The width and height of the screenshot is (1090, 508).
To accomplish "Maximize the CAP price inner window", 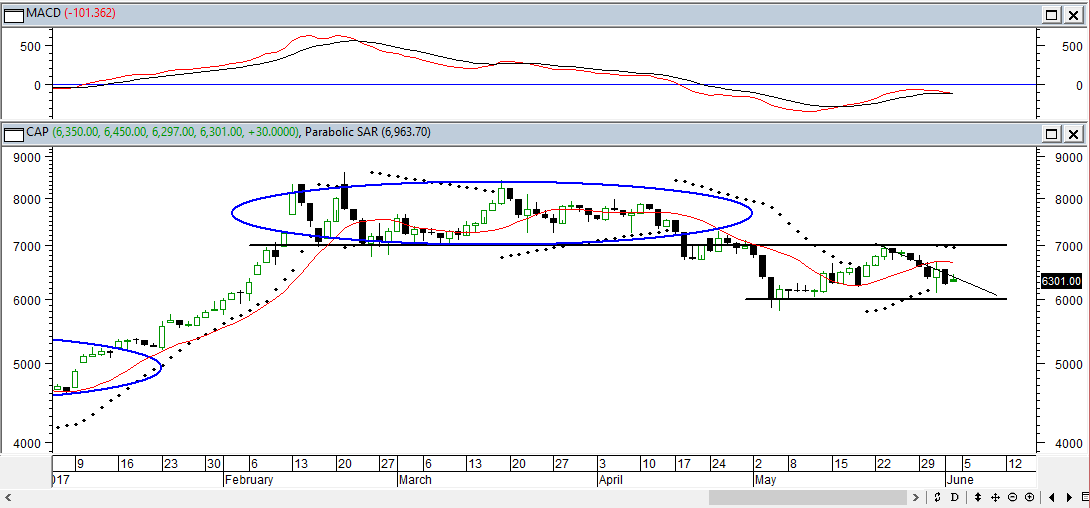I will [x=1052, y=133].
